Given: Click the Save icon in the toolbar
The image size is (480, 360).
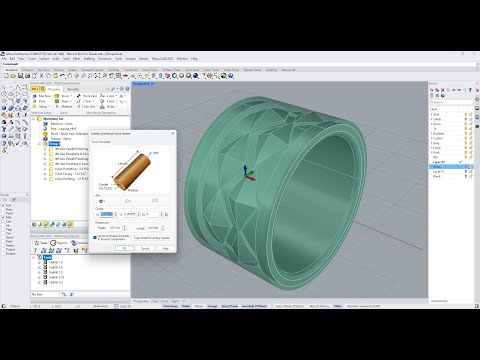Looking at the screenshot, I should coord(20,76).
